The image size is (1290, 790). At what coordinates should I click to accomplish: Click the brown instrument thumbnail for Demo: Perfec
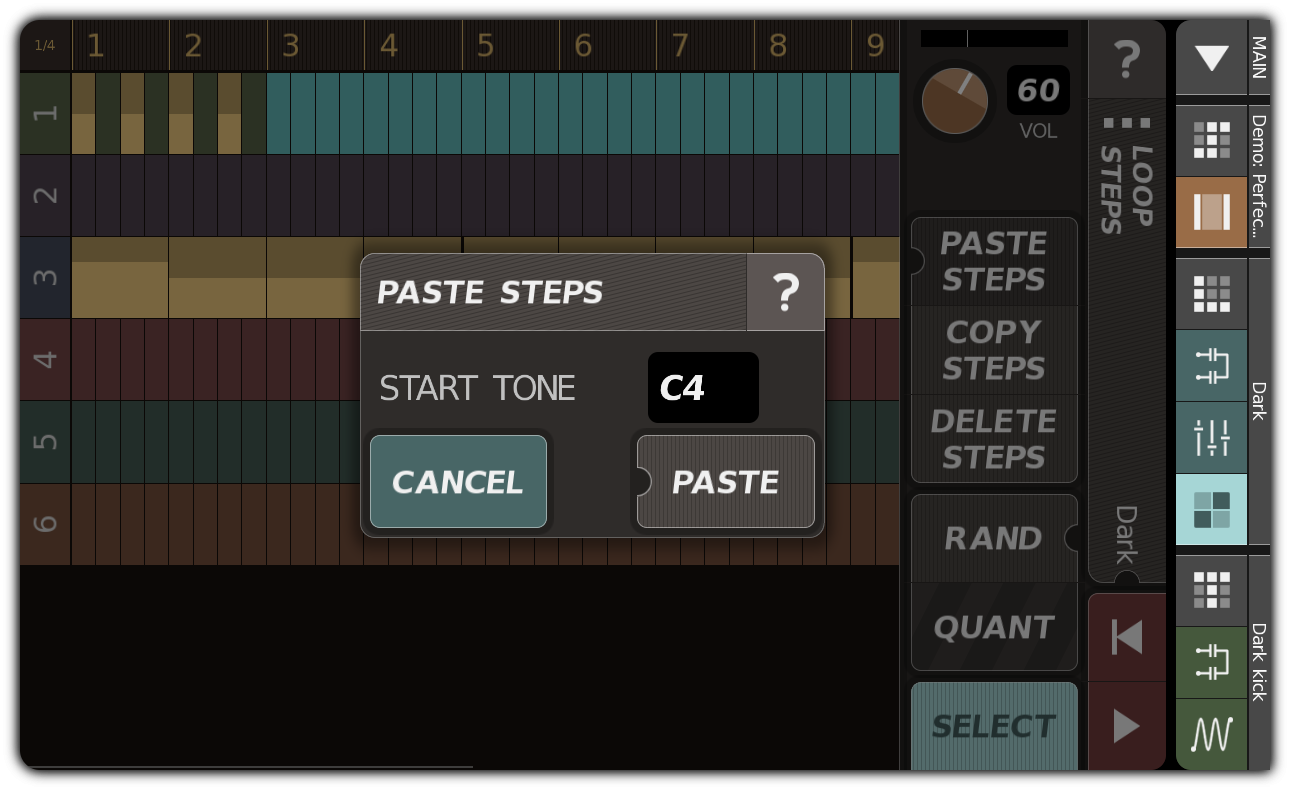tap(1211, 212)
